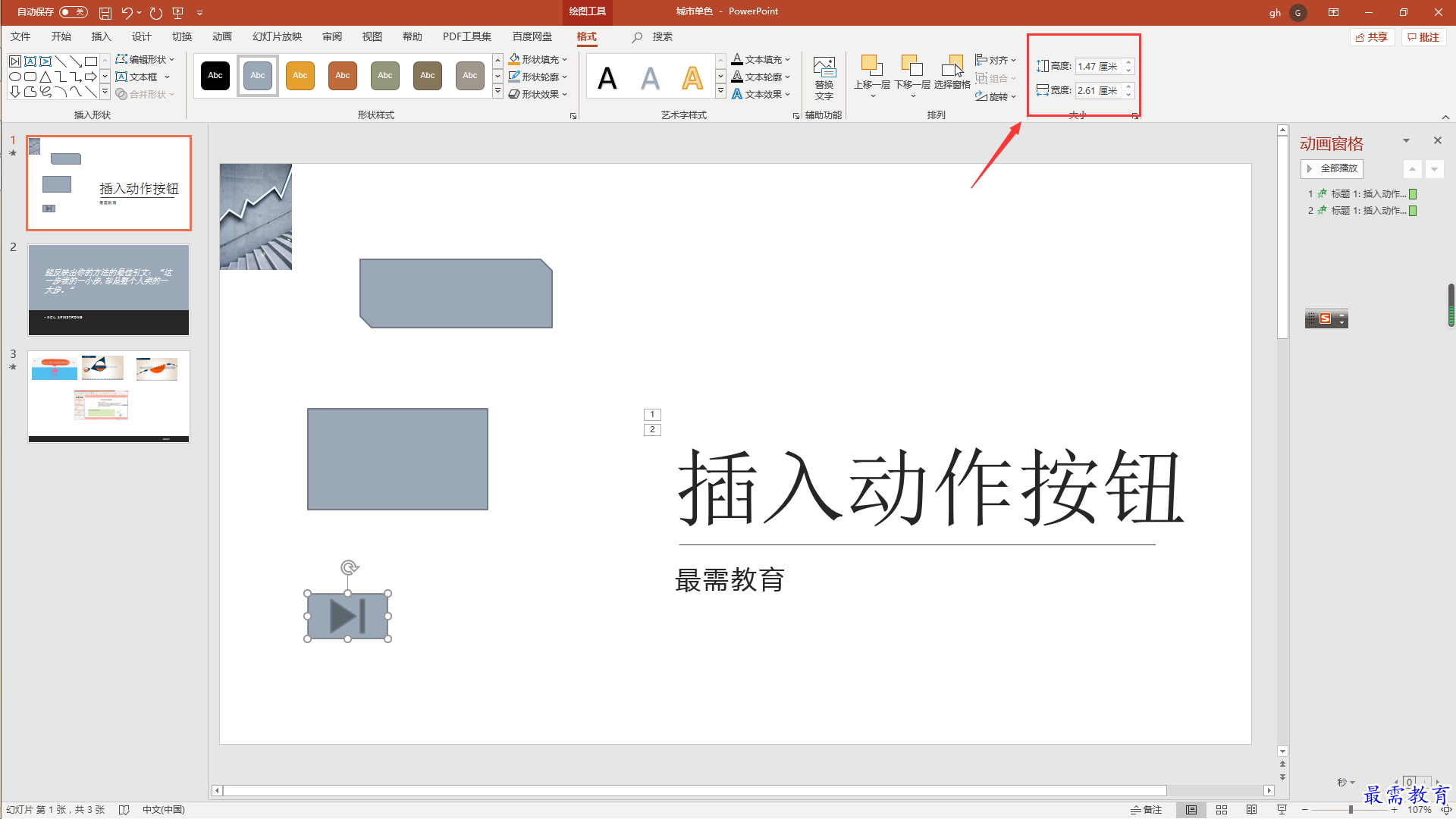
Task: Select the black Abc shape style
Action: [215, 76]
